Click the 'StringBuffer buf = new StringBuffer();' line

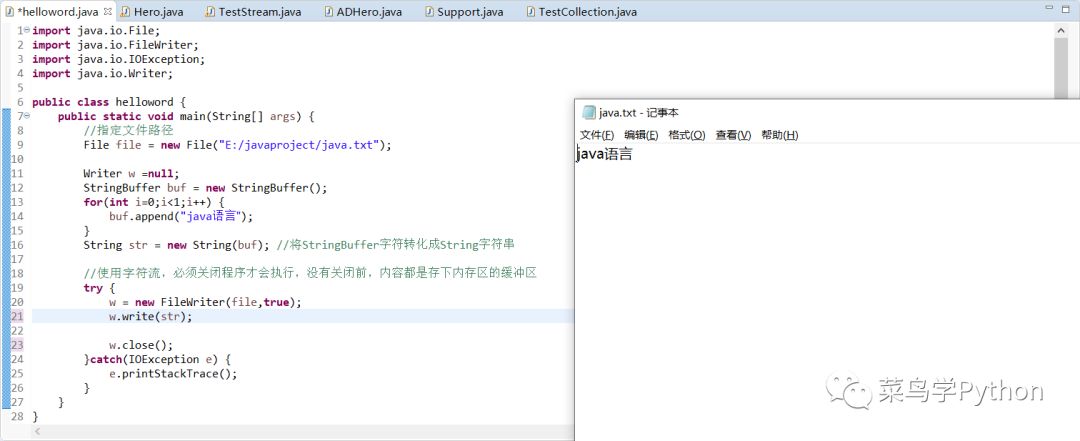pos(205,187)
